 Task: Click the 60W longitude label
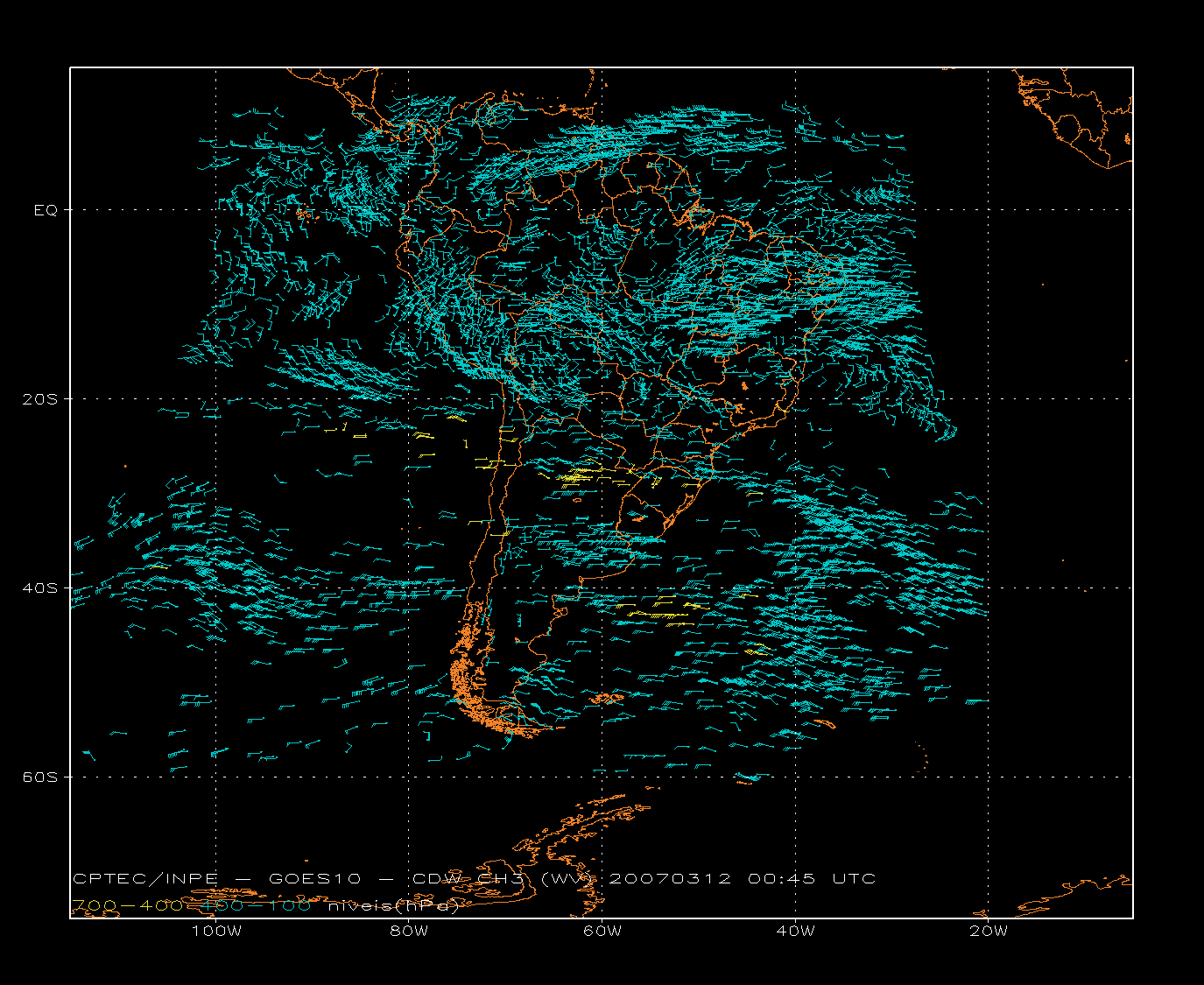click(x=602, y=931)
